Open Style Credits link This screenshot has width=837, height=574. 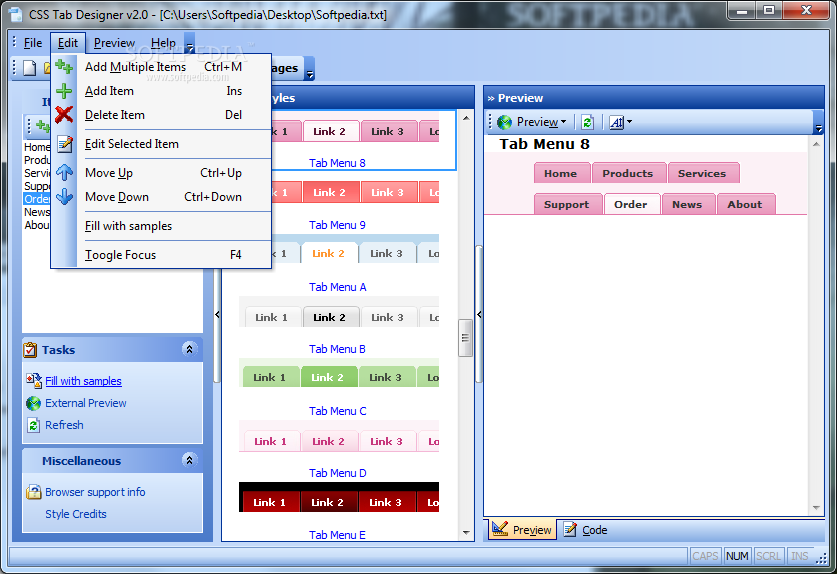[x=76, y=514]
